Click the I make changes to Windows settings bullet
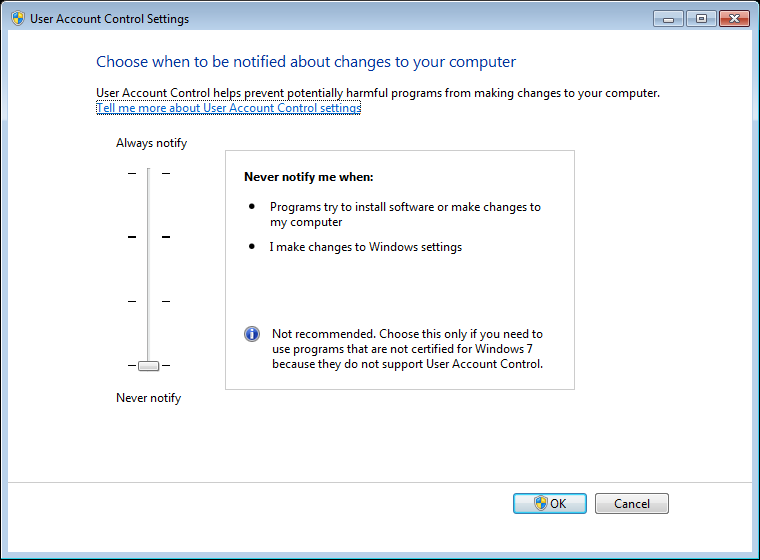760x560 pixels. point(365,247)
